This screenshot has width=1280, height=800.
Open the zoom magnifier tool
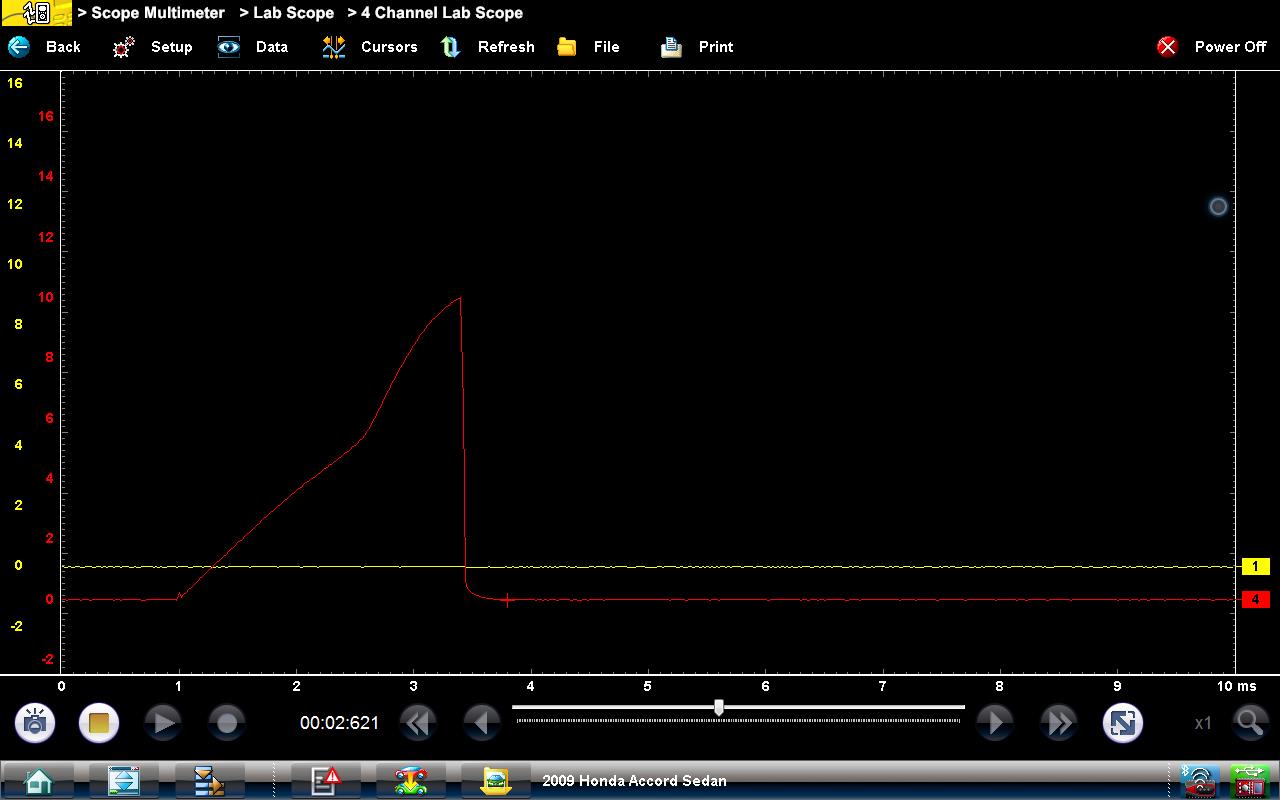click(x=1250, y=723)
